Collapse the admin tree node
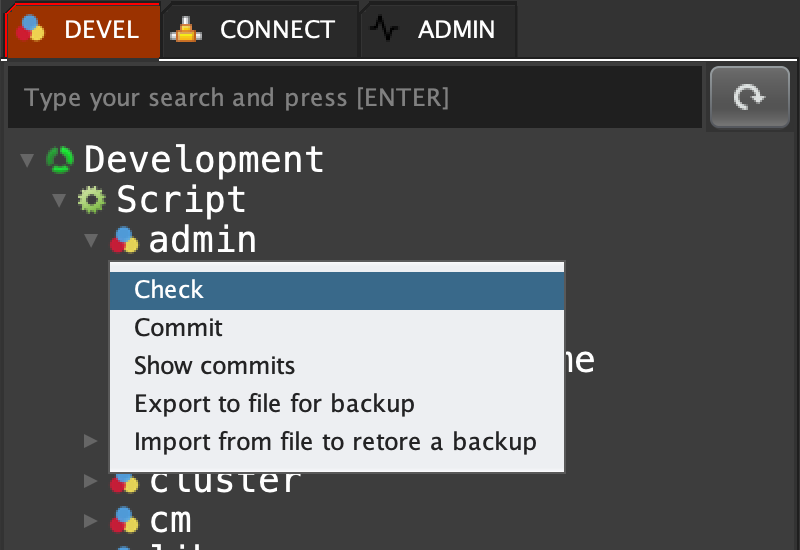 [91, 240]
